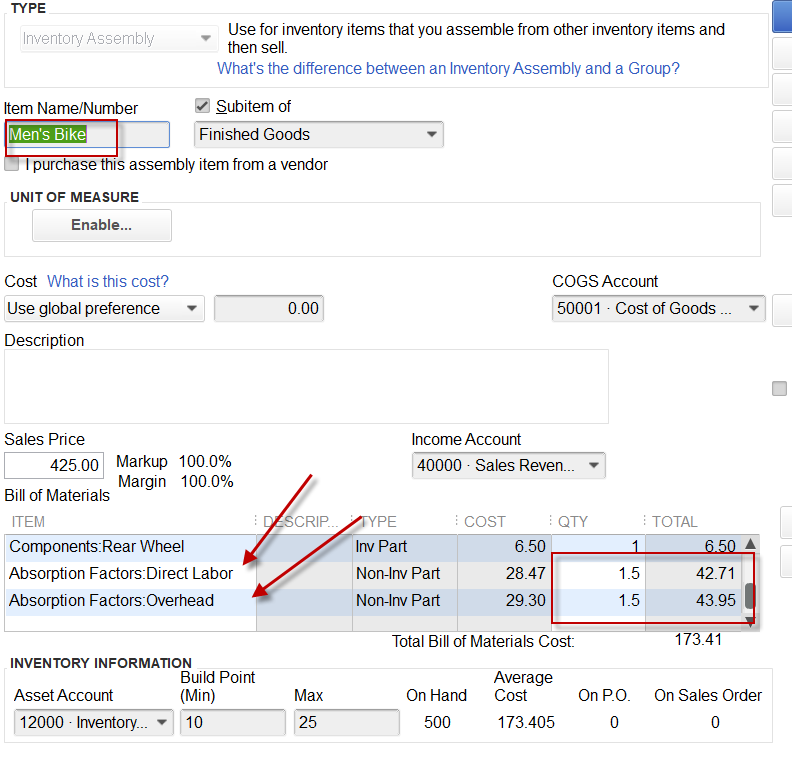Click the Item Name field Men's Bike
Viewport: 792px width, 766px height.
87,134
